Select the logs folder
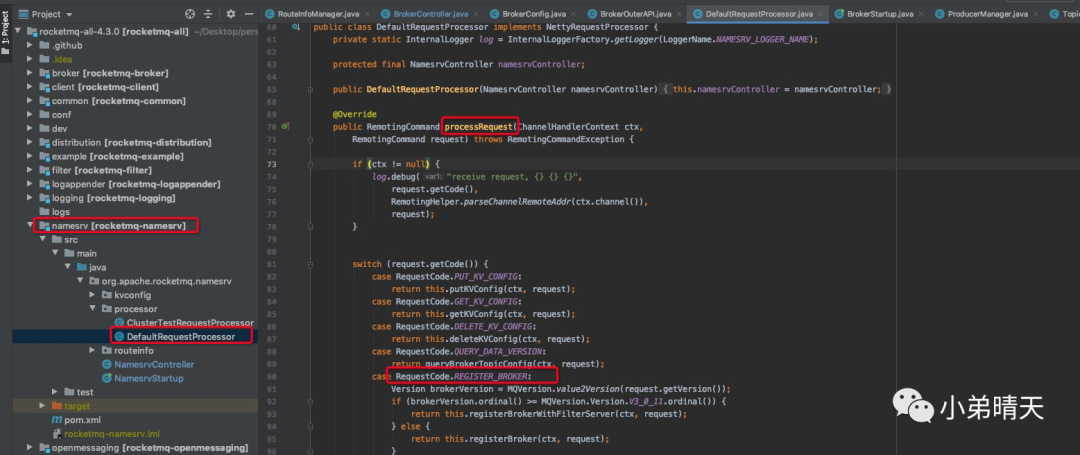Screen dimensions: 1080x455 point(61,211)
